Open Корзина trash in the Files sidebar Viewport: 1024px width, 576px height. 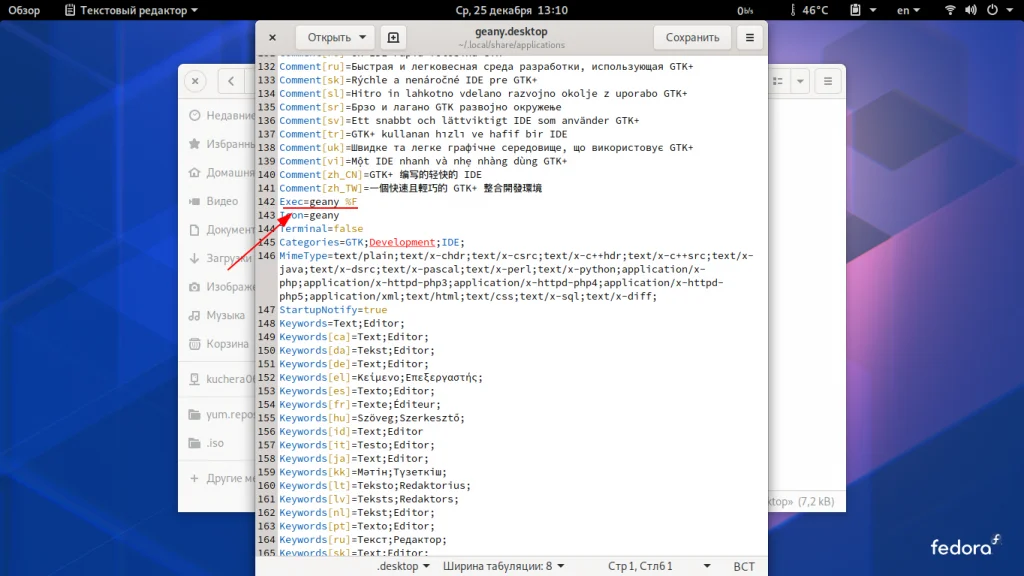pyautogui.click(x=221, y=344)
